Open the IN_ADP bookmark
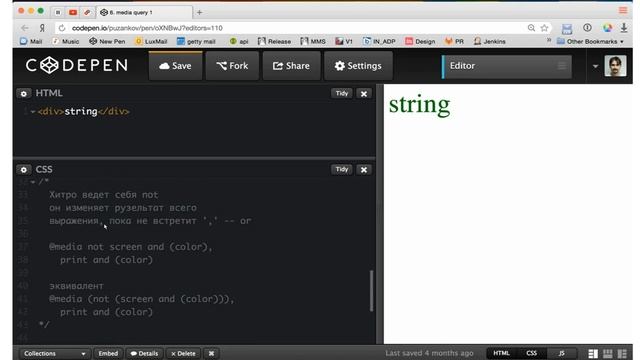The height and width of the screenshot is (360, 640). (379, 41)
